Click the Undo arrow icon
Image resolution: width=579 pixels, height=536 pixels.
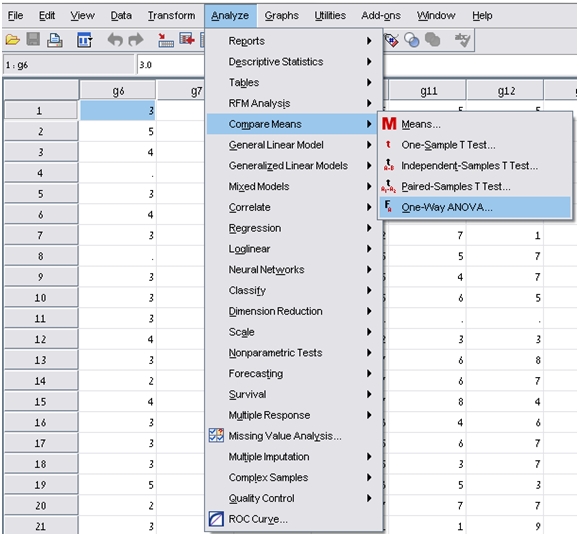coord(115,39)
